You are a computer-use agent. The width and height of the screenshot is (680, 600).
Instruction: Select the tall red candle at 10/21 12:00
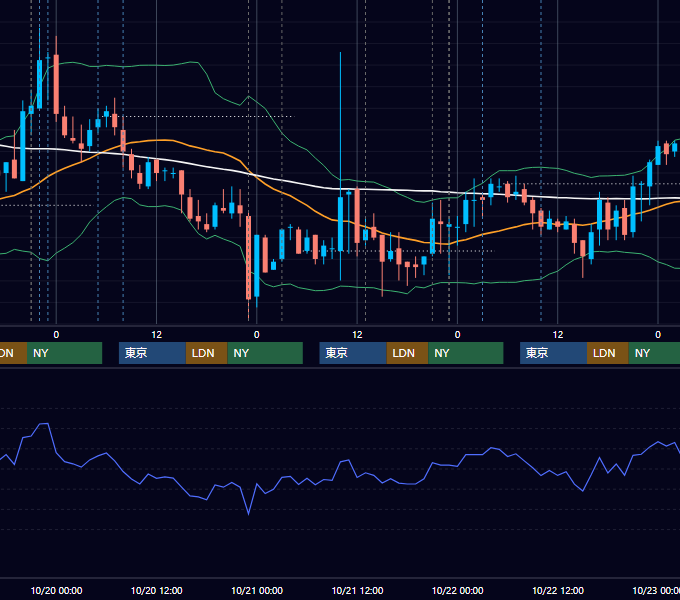point(357,216)
